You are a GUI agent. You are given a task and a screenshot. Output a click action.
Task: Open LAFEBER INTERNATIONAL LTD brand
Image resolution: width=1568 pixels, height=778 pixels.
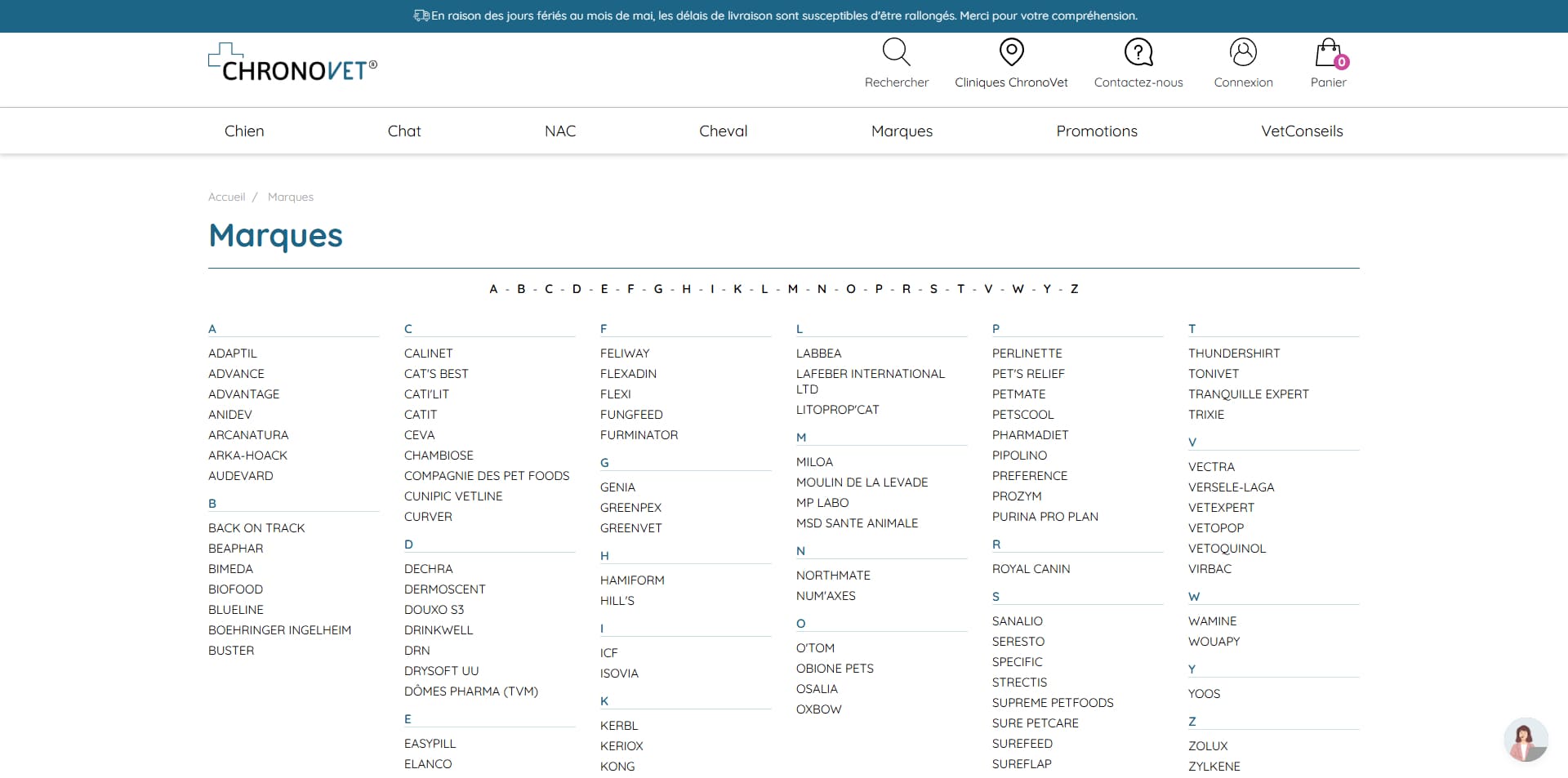click(x=870, y=381)
